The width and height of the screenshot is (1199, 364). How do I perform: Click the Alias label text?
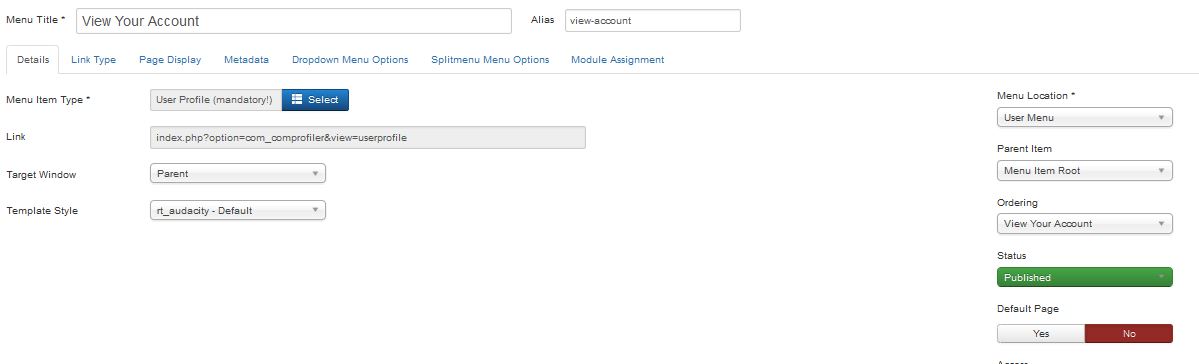[x=542, y=20]
